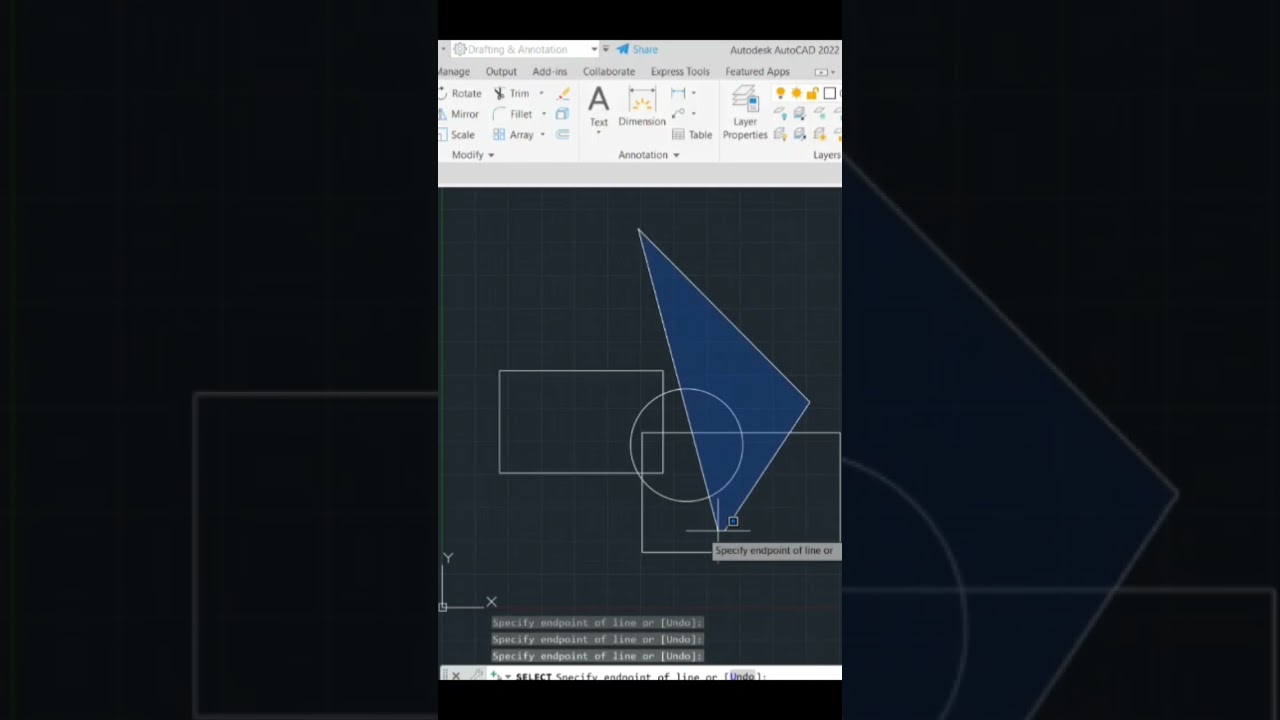The image size is (1280, 720).
Task: Open the Express Tools ribbon tab
Action: [680, 72]
